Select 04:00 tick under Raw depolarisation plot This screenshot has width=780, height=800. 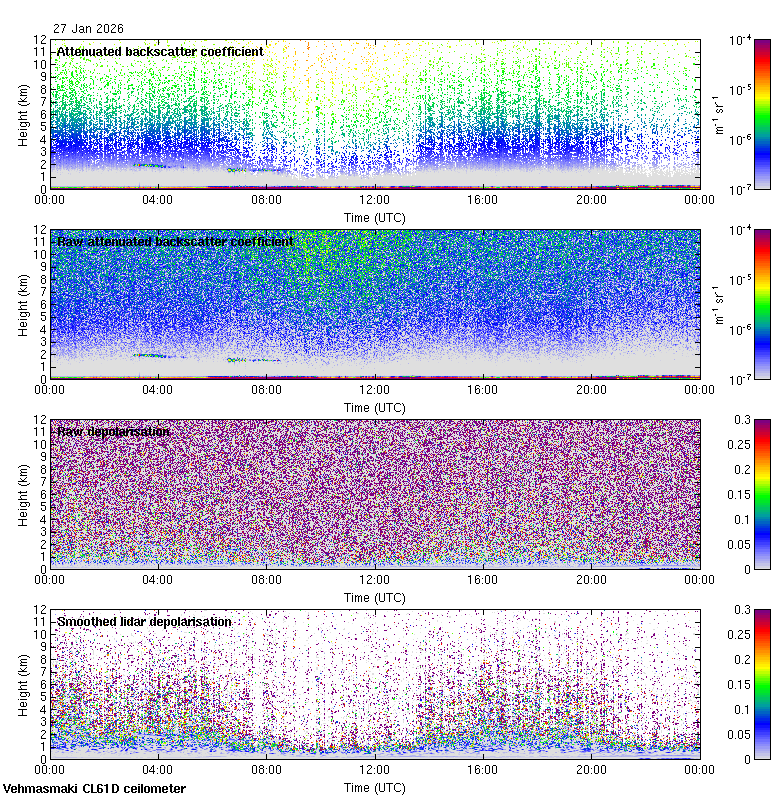pos(158,580)
